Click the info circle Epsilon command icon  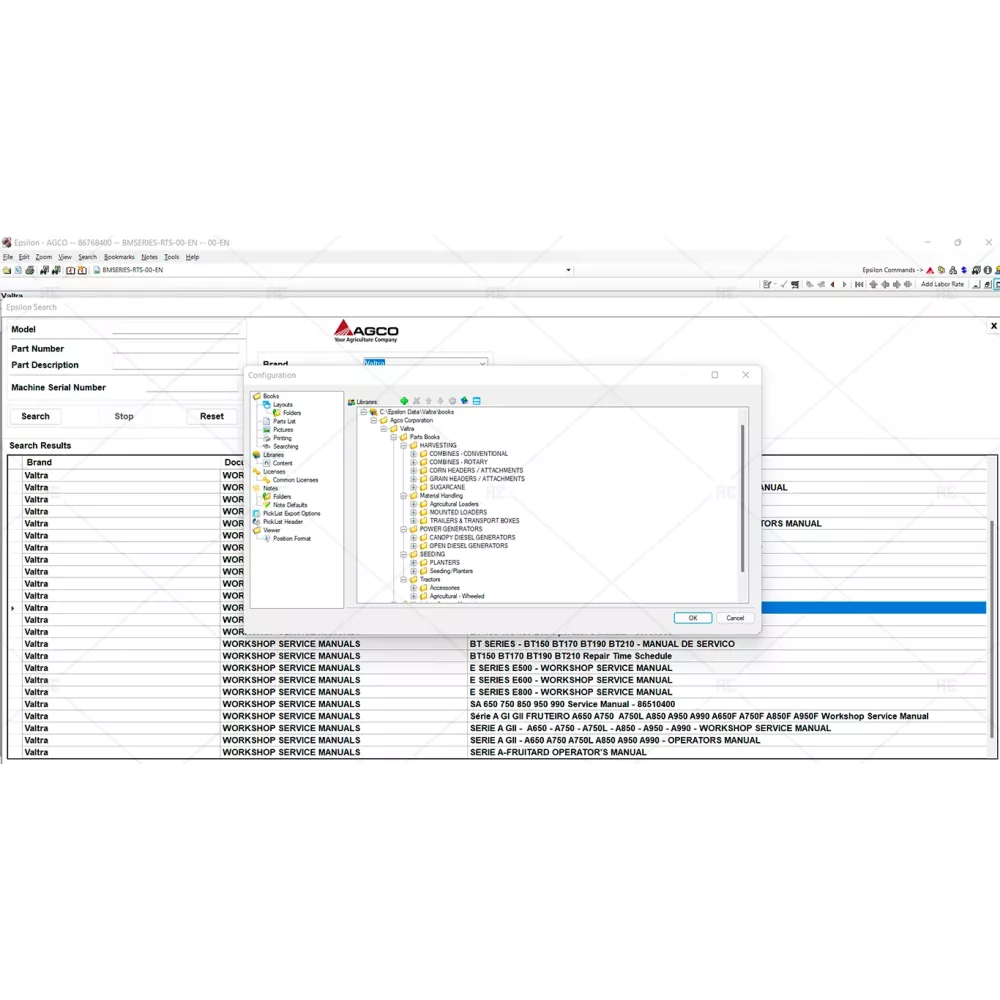pyautogui.click(x=988, y=270)
